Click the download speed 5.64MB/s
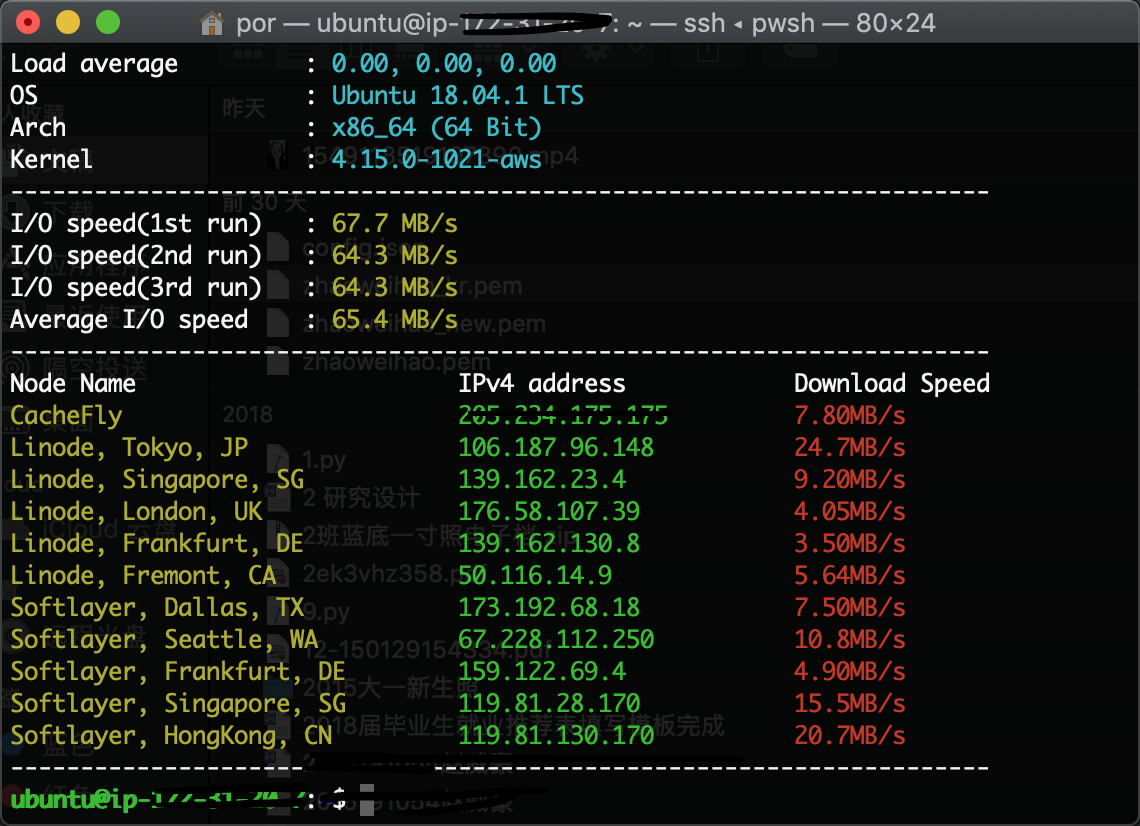The width and height of the screenshot is (1140, 826). pos(850,576)
